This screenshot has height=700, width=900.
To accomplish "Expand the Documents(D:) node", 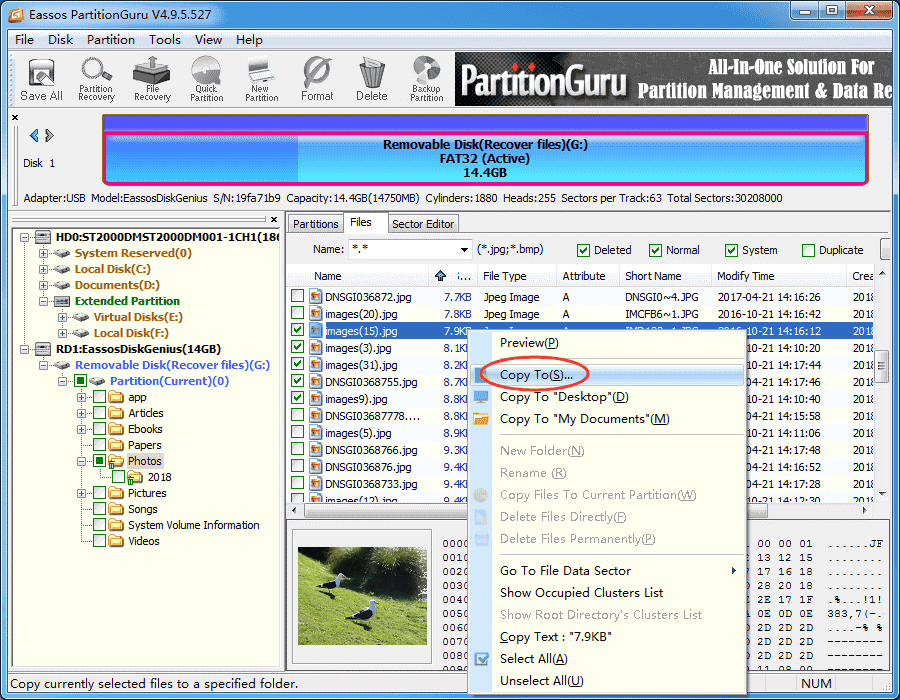I will pyautogui.click(x=44, y=285).
